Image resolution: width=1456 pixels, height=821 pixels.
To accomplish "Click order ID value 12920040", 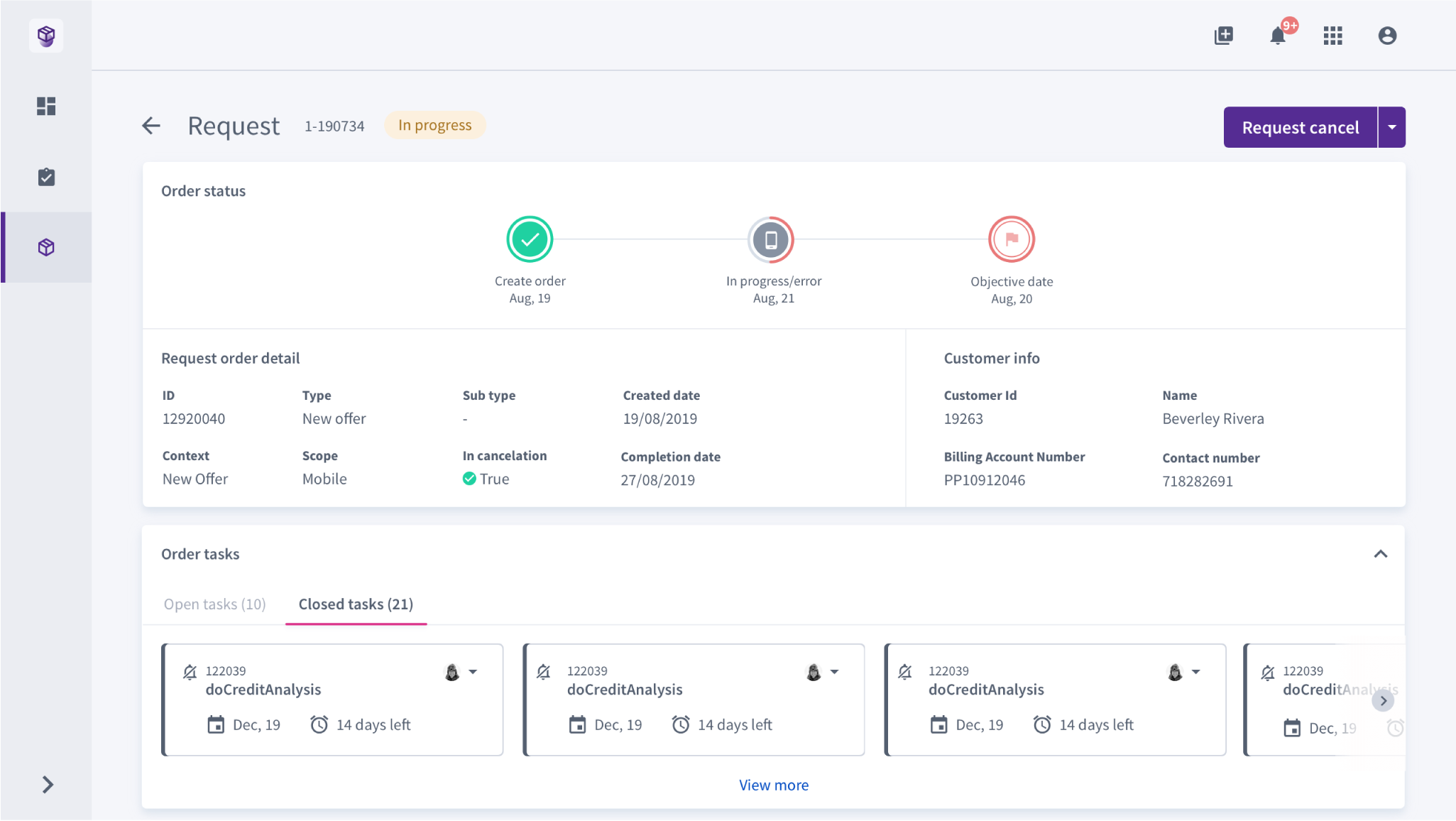I will [x=194, y=419].
